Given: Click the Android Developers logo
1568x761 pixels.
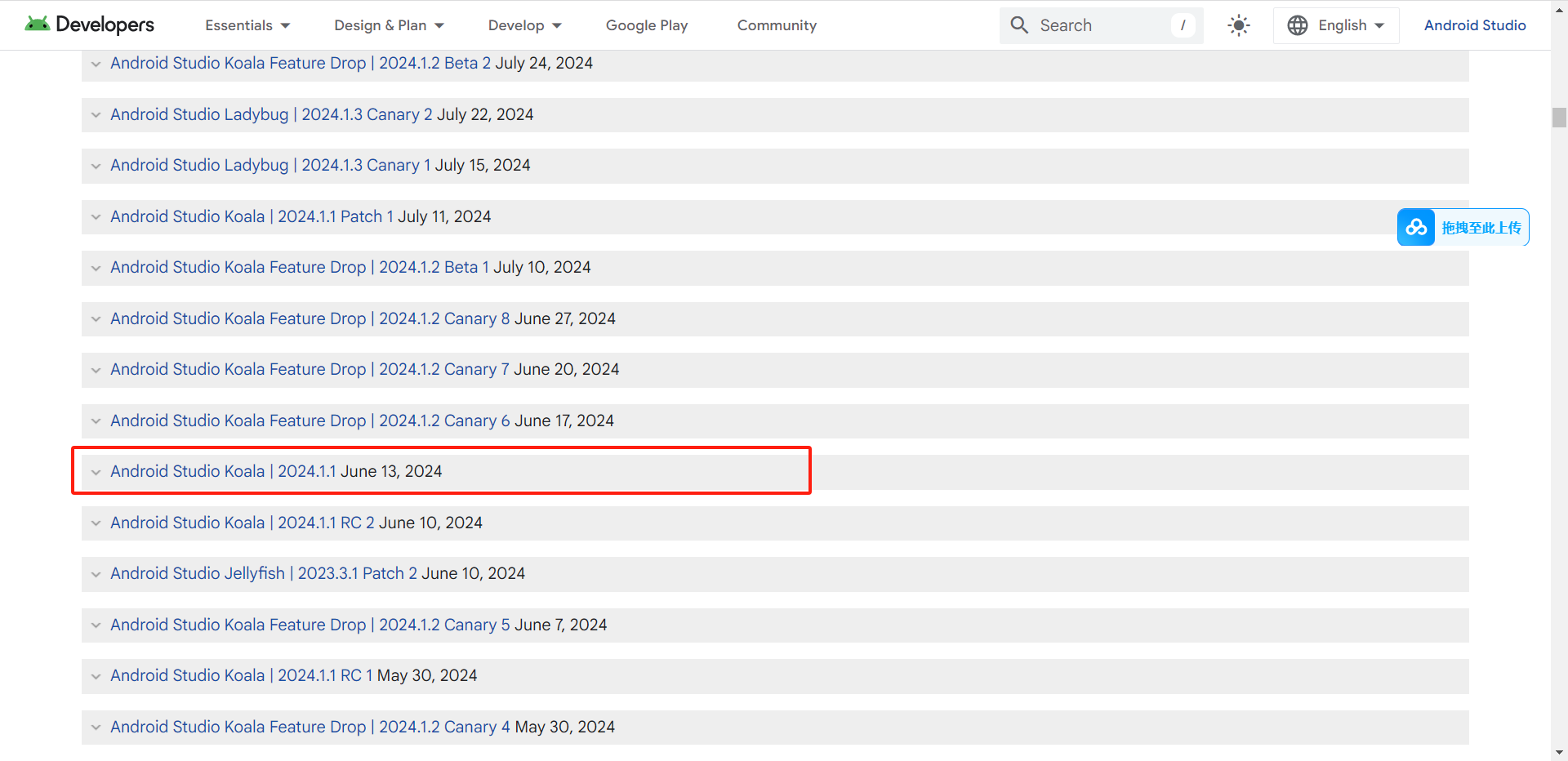Looking at the screenshot, I should 88,24.
